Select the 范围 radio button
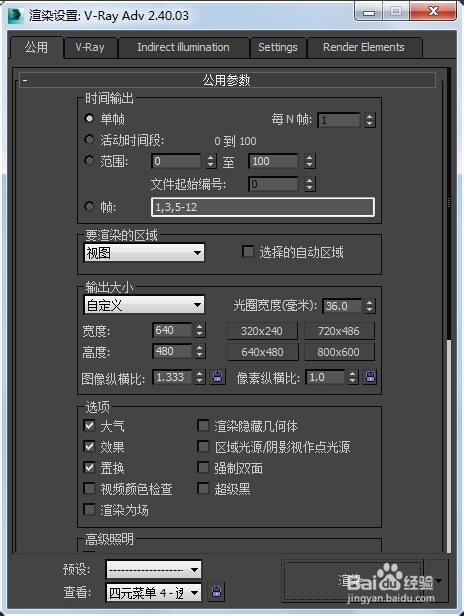The image size is (464, 616). [89, 161]
